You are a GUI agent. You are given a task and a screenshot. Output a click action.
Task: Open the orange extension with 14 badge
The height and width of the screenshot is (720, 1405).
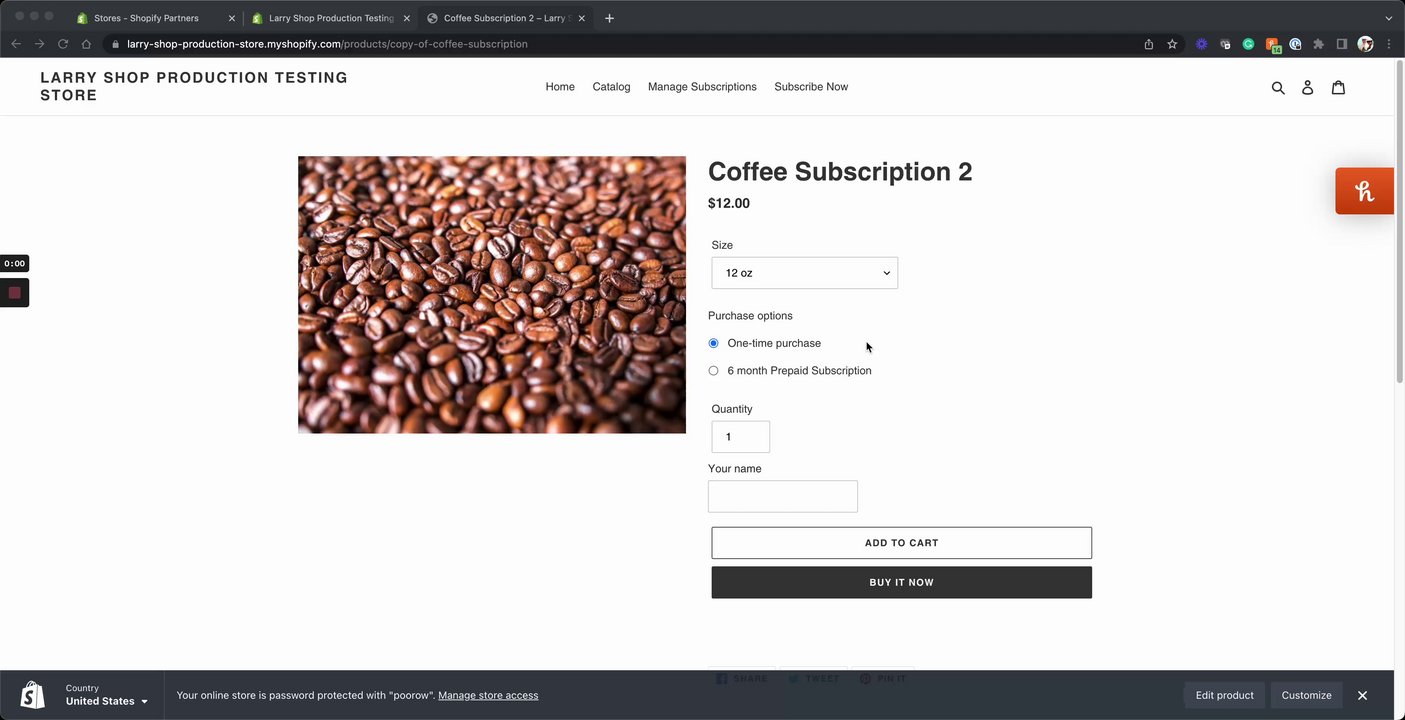coord(1273,45)
